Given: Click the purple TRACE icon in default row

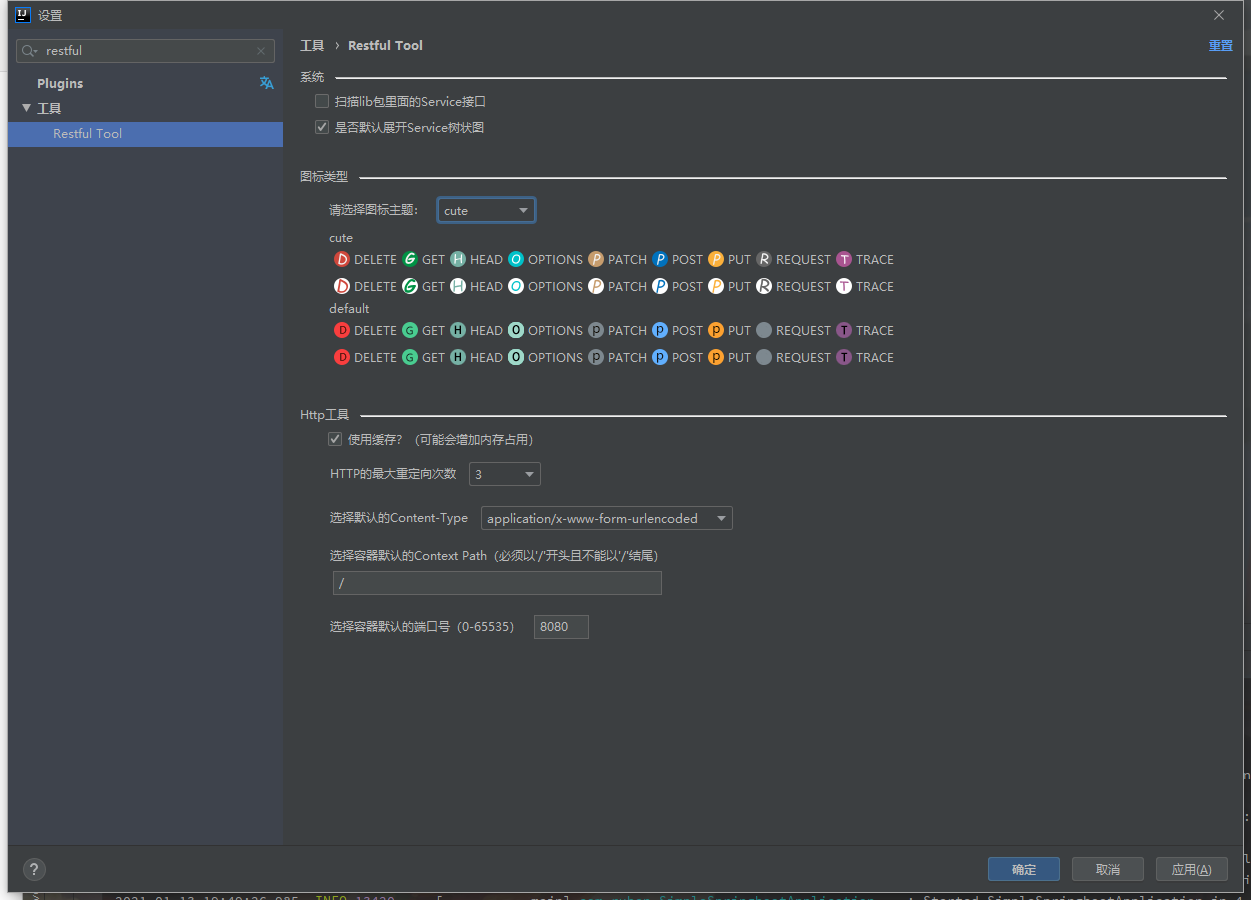Looking at the screenshot, I should (x=844, y=330).
